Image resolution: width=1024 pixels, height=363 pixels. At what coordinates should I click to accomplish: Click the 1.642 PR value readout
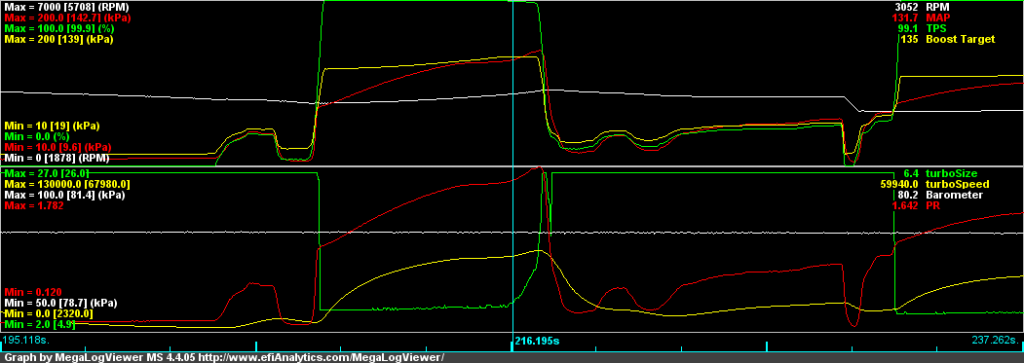coord(906,205)
